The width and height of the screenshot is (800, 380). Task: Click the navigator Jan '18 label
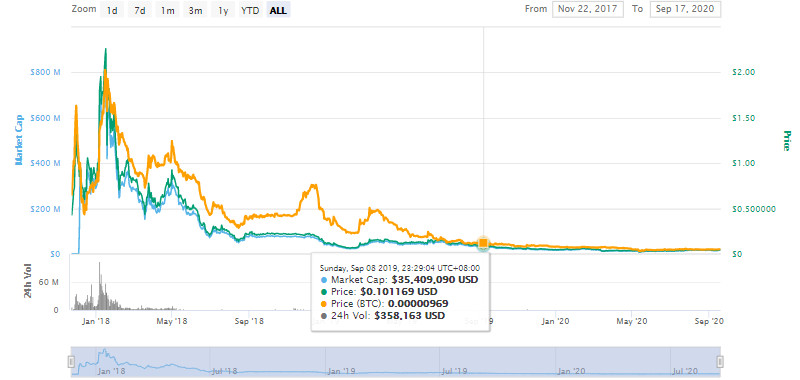coord(111,371)
